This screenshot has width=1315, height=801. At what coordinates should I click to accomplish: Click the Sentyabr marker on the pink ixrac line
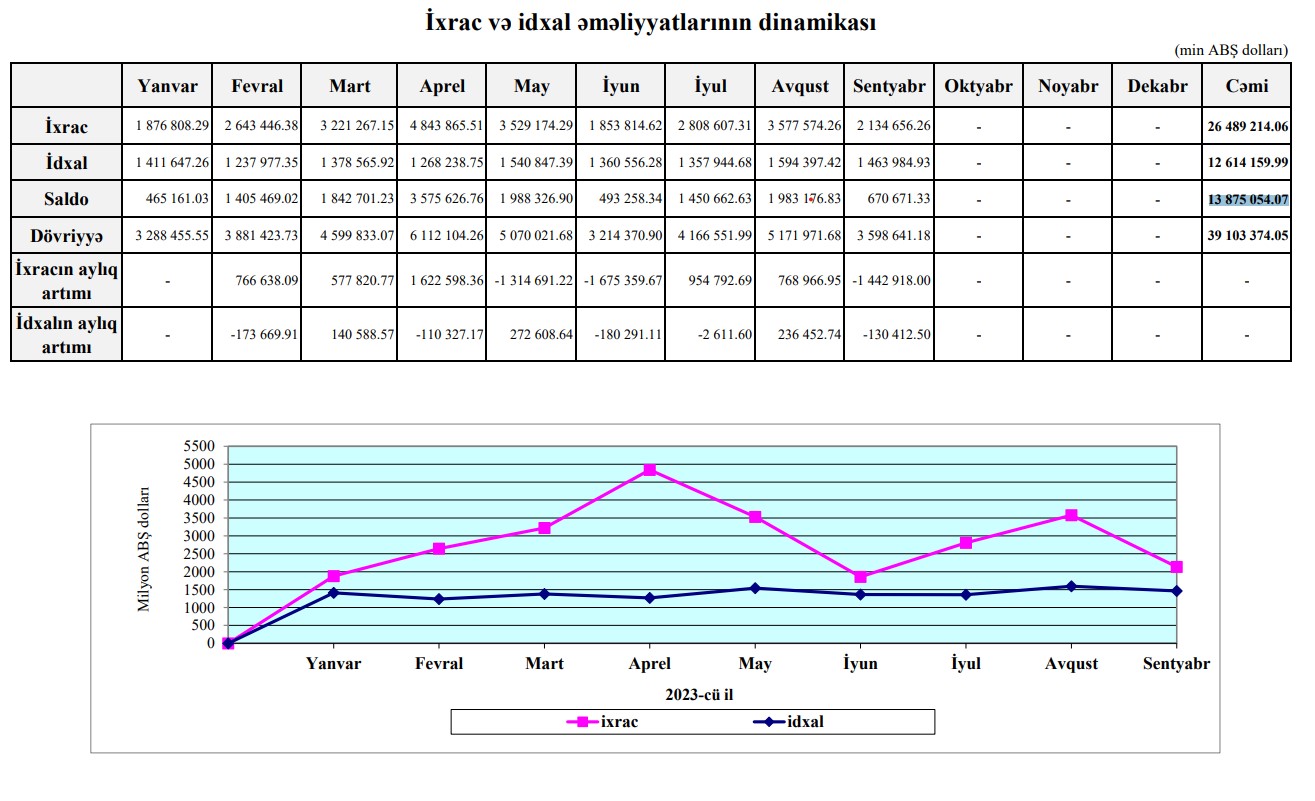click(x=1177, y=567)
